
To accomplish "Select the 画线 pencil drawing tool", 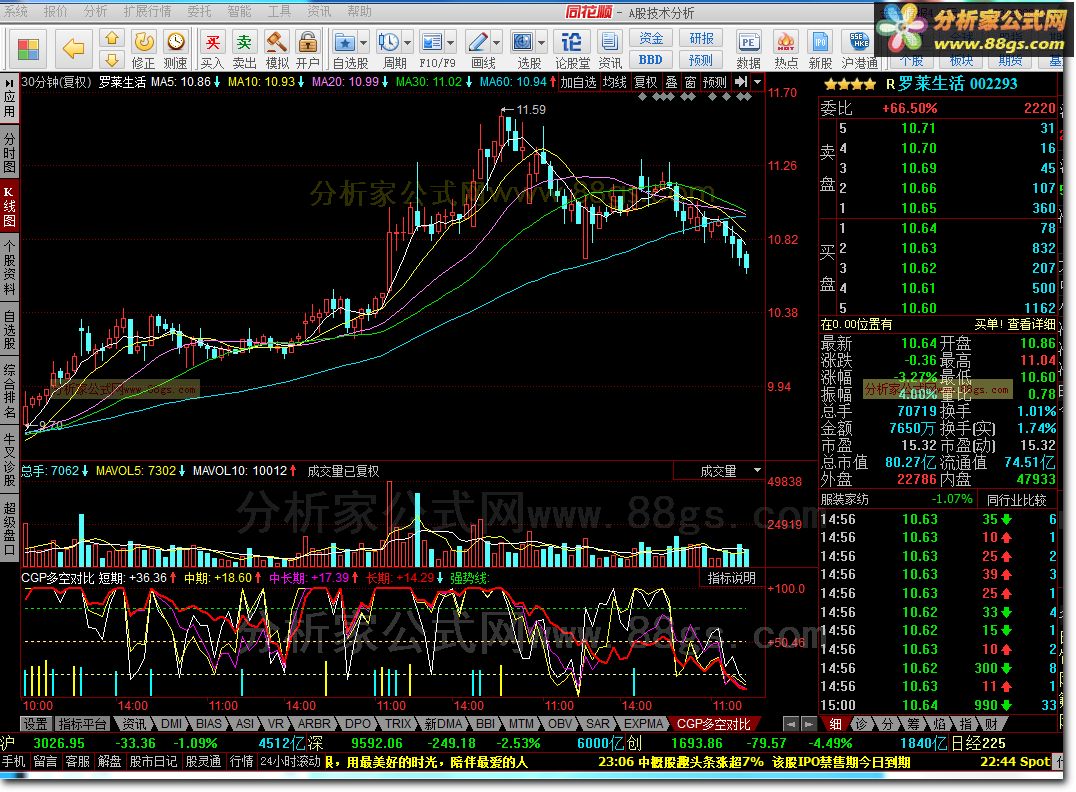I will 478,43.
